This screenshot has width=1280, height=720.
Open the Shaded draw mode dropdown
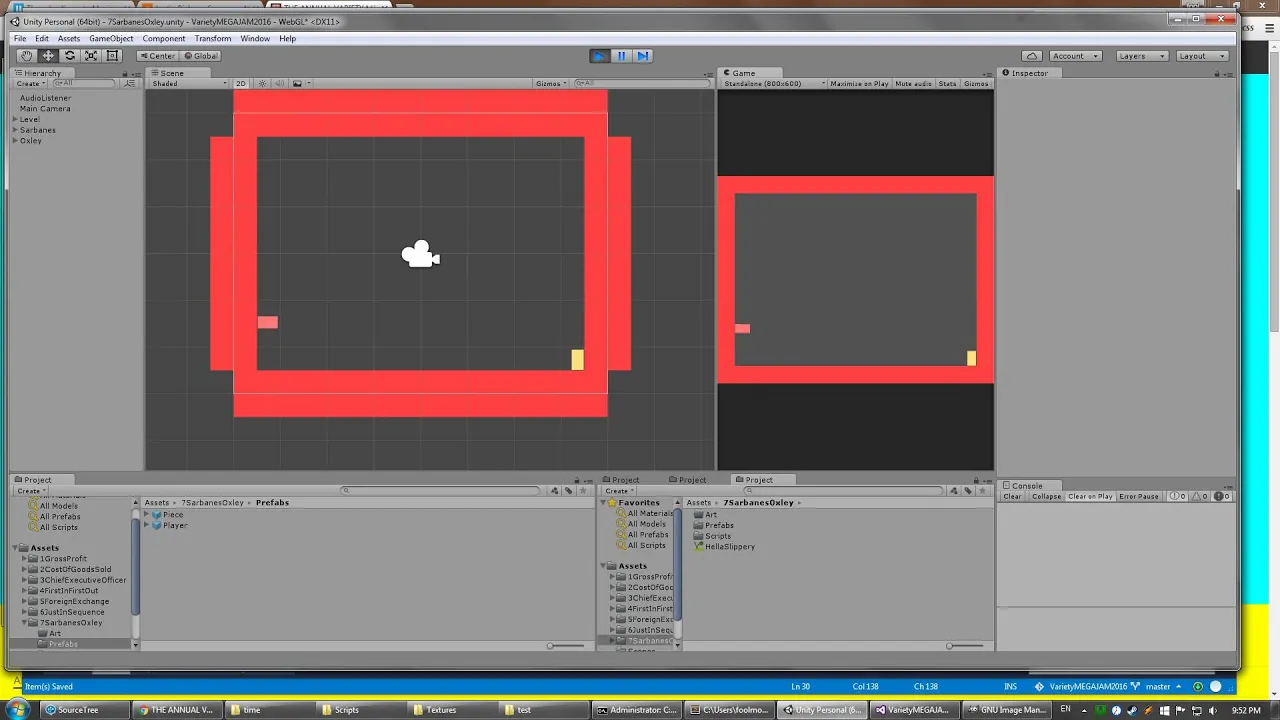coord(189,84)
